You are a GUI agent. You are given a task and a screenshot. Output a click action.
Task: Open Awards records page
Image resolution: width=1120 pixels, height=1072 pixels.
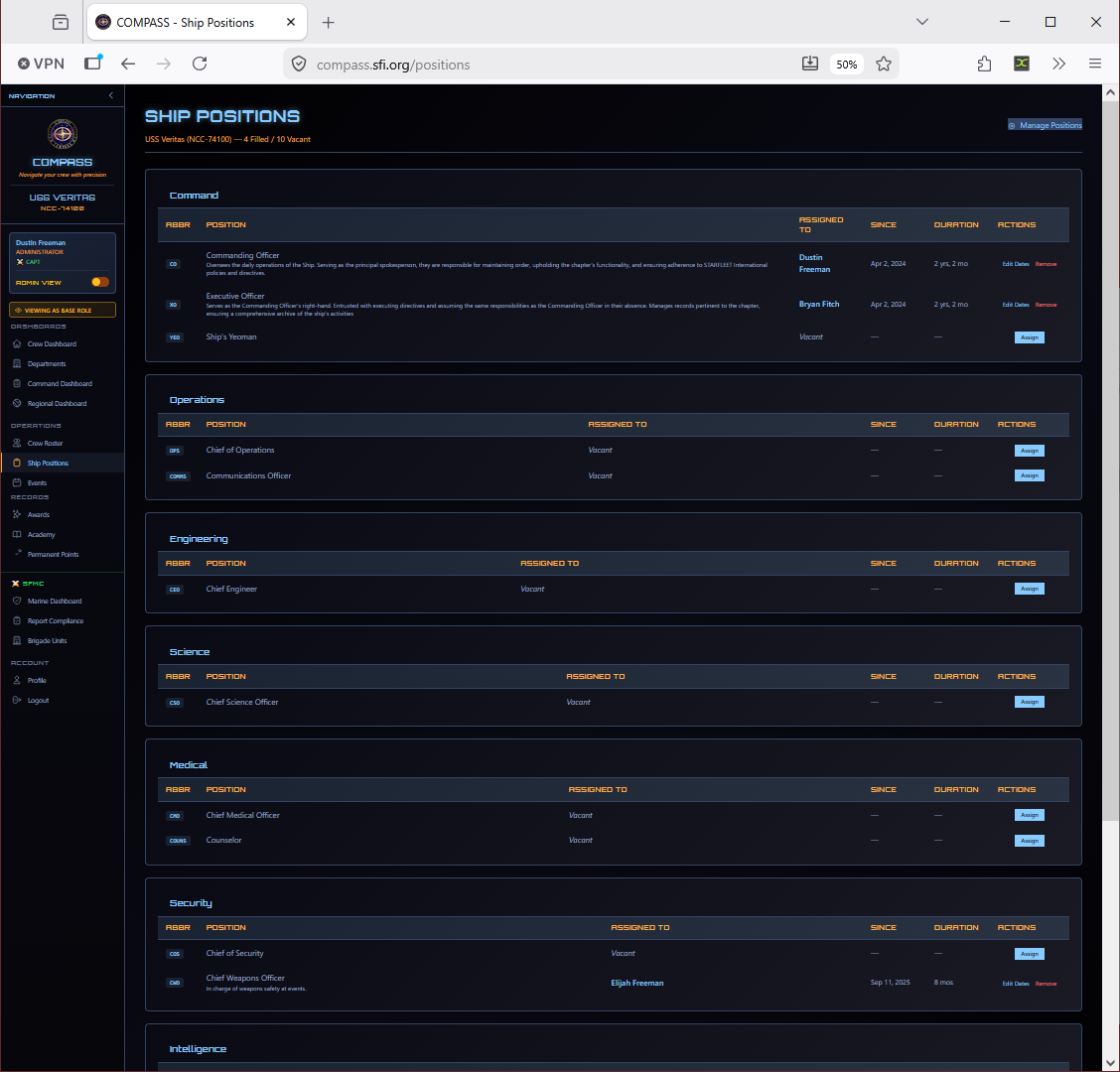39,514
